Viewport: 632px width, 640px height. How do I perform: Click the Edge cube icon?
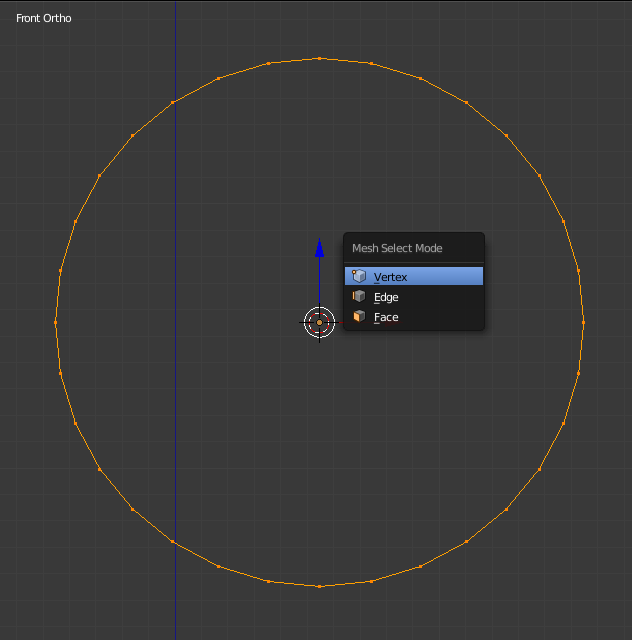[358, 296]
